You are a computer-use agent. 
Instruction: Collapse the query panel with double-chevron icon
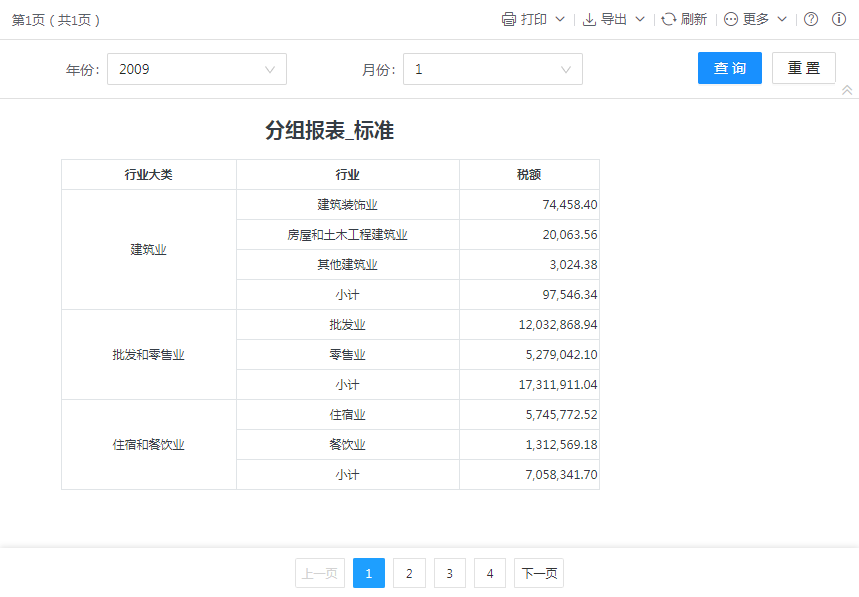(847, 90)
